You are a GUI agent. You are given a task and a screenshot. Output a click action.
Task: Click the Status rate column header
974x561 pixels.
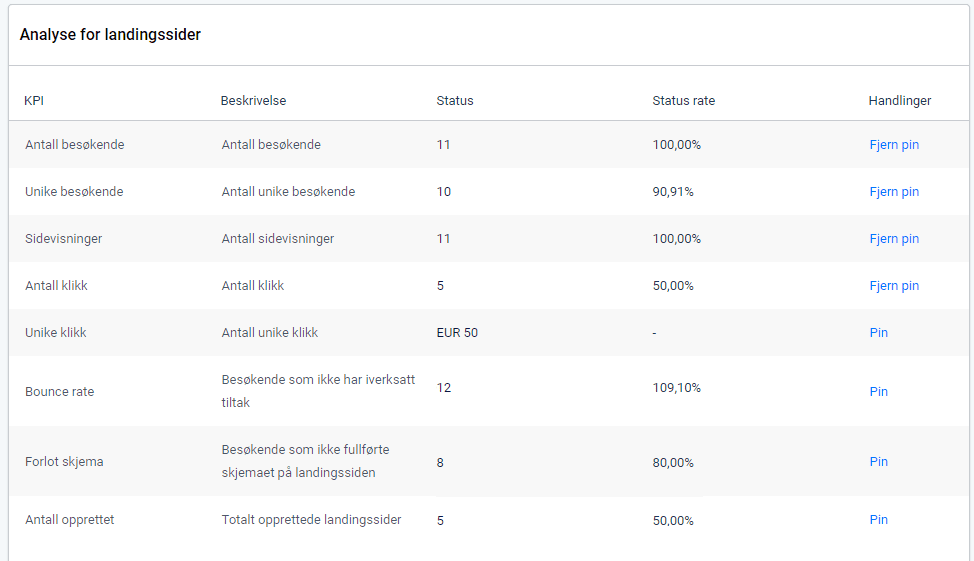click(683, 101)
